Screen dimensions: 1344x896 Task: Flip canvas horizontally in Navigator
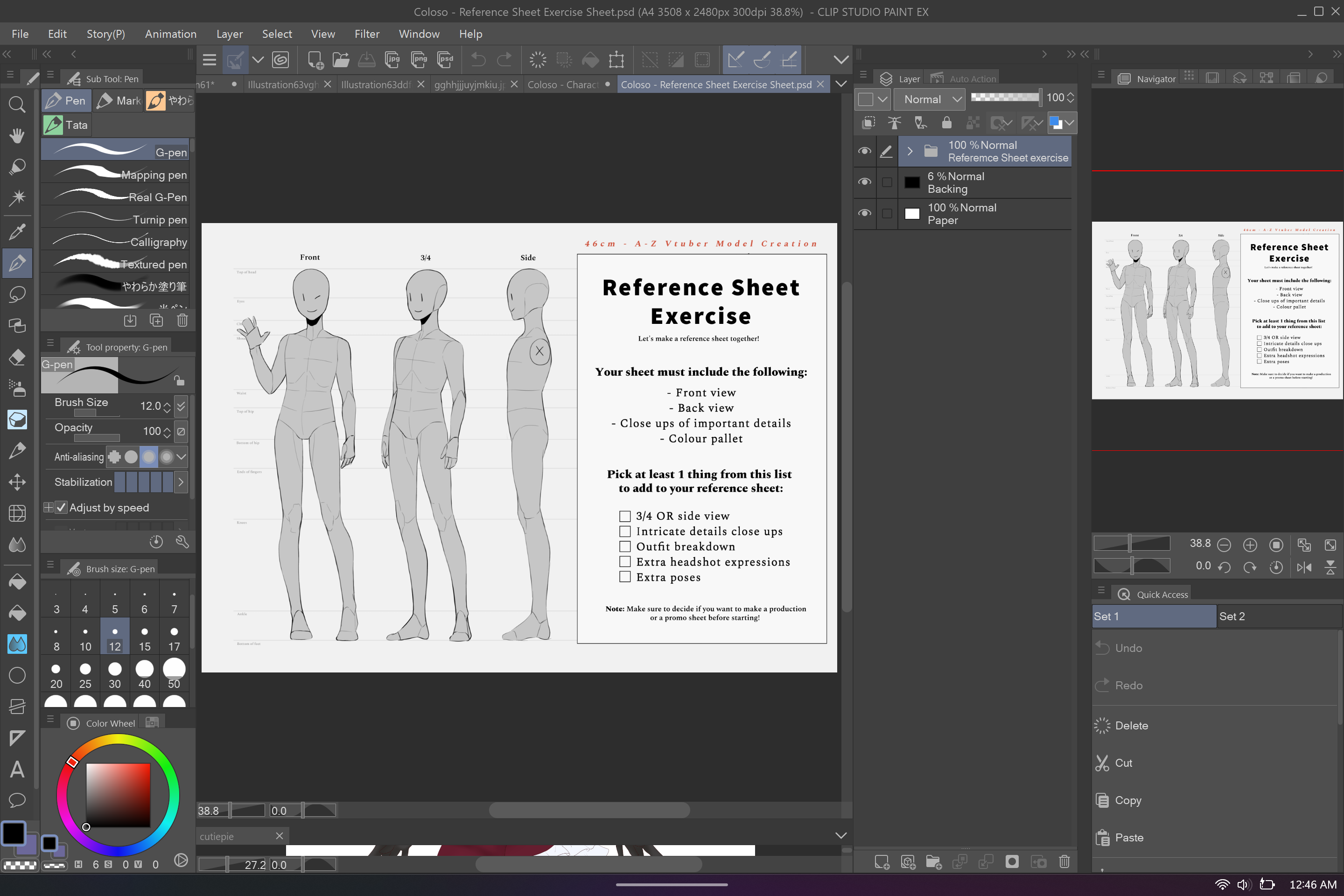point(1304,567)
